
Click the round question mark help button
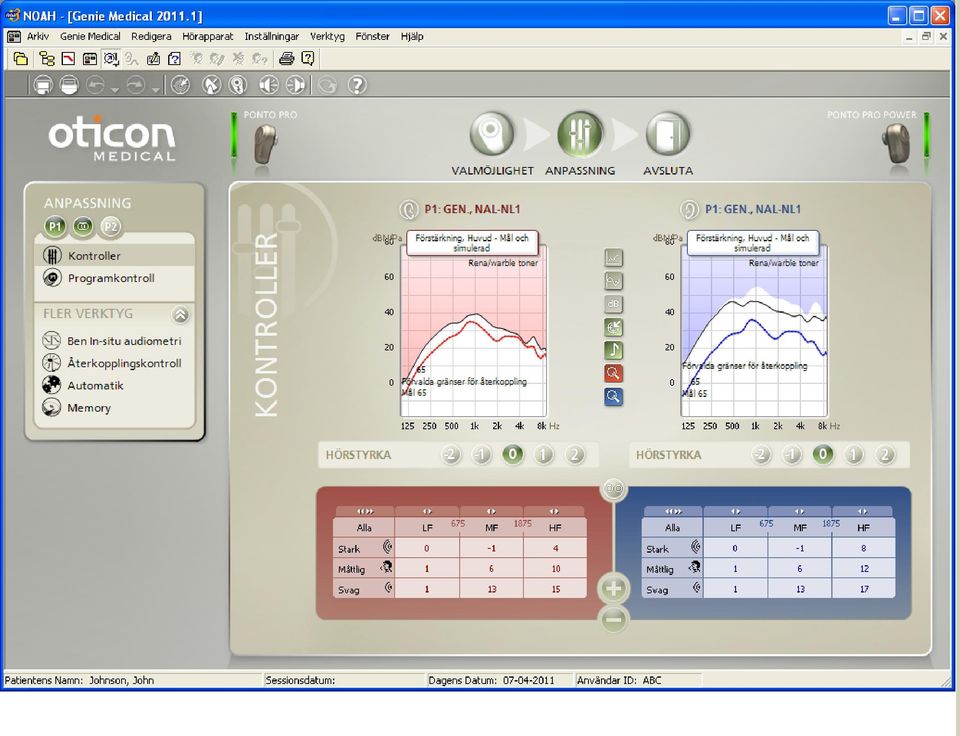(357, 84)
